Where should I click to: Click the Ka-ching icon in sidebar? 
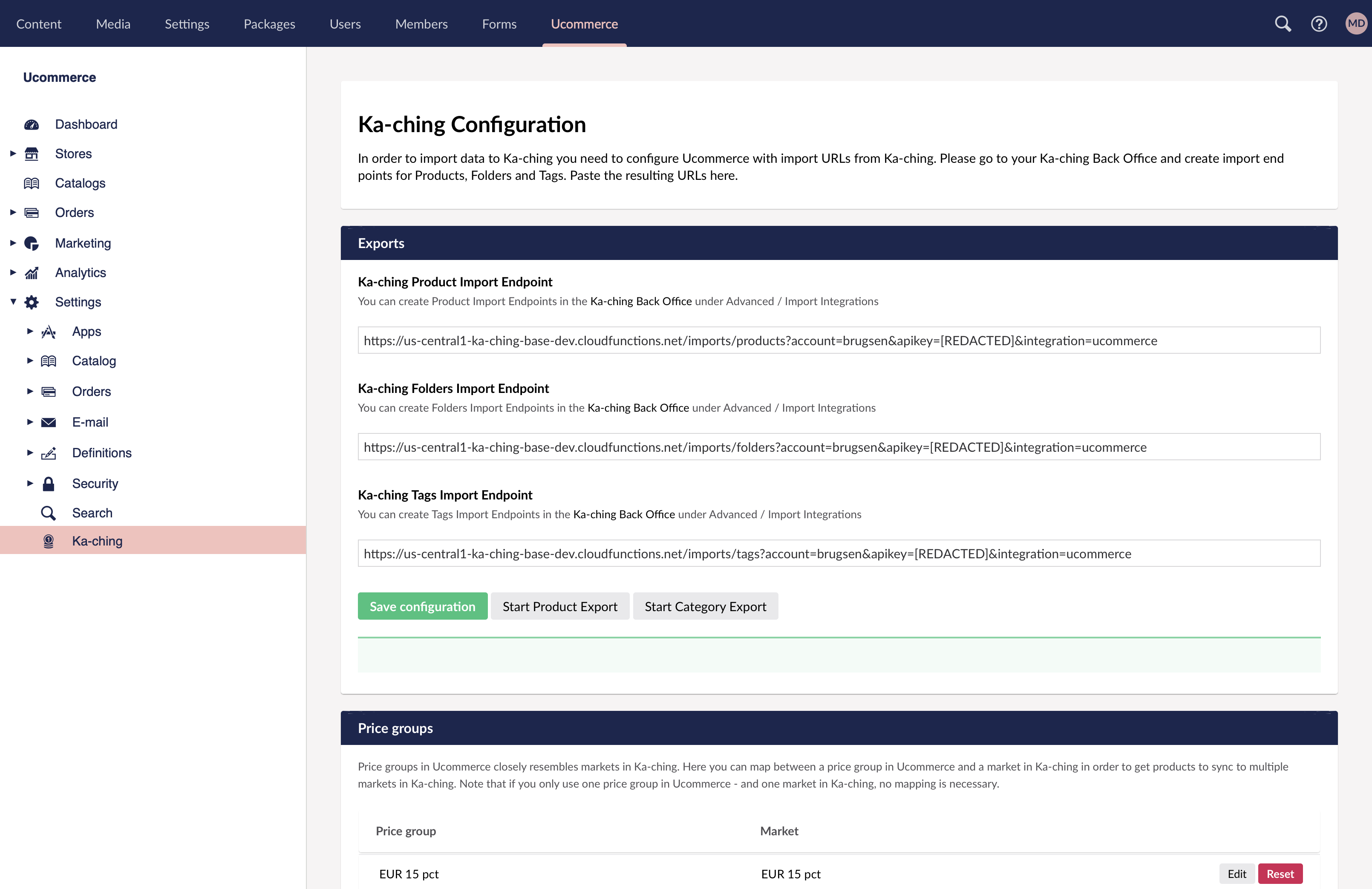coord(49,541)
